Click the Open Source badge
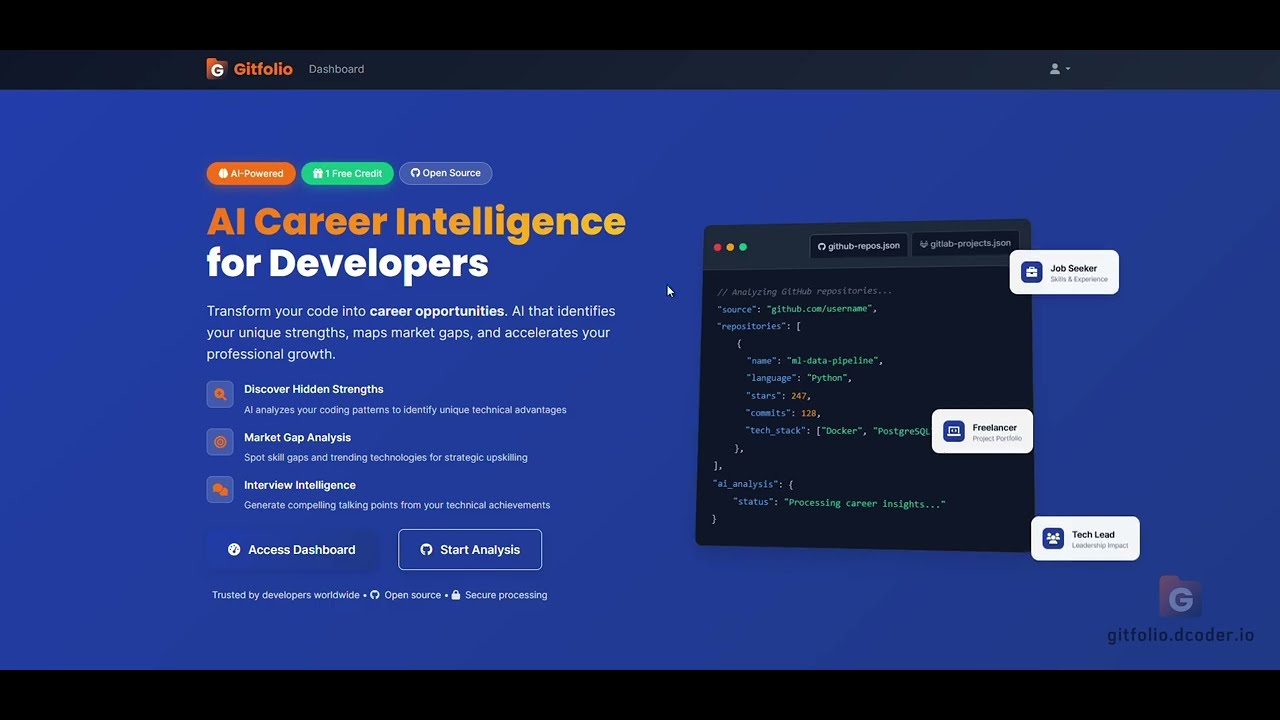 (x=446, y=173)
